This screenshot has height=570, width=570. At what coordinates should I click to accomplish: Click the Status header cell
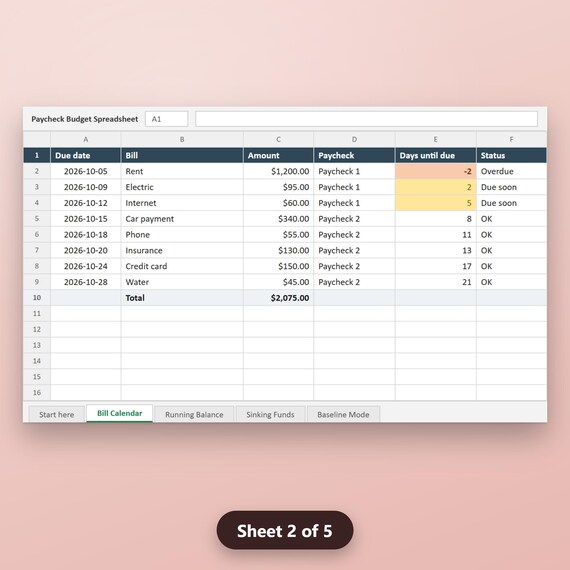(511, 155)
